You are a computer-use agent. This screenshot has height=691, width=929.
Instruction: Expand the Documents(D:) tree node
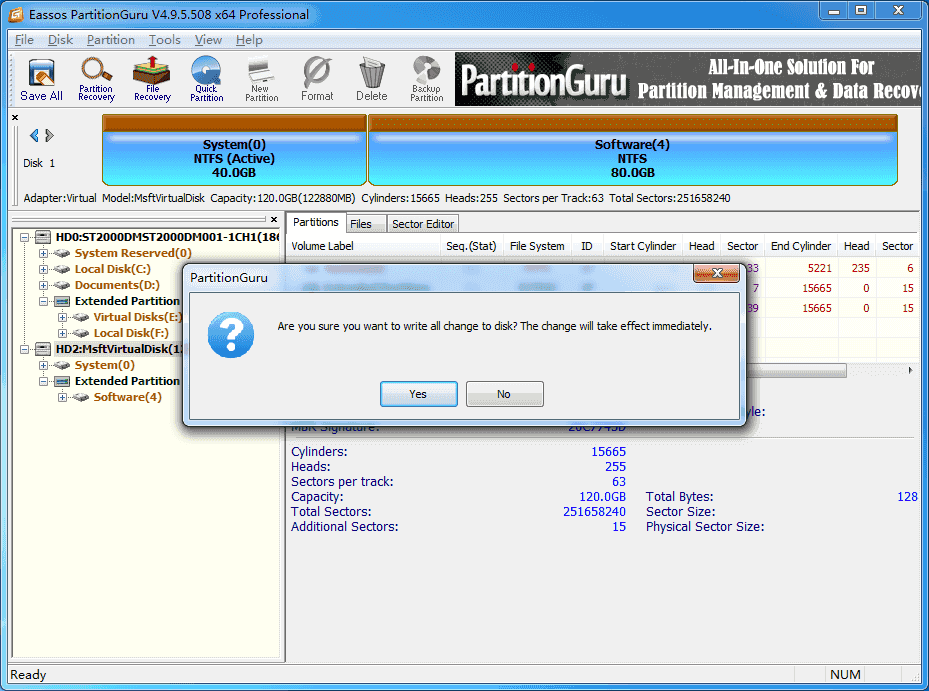[43, 286]
